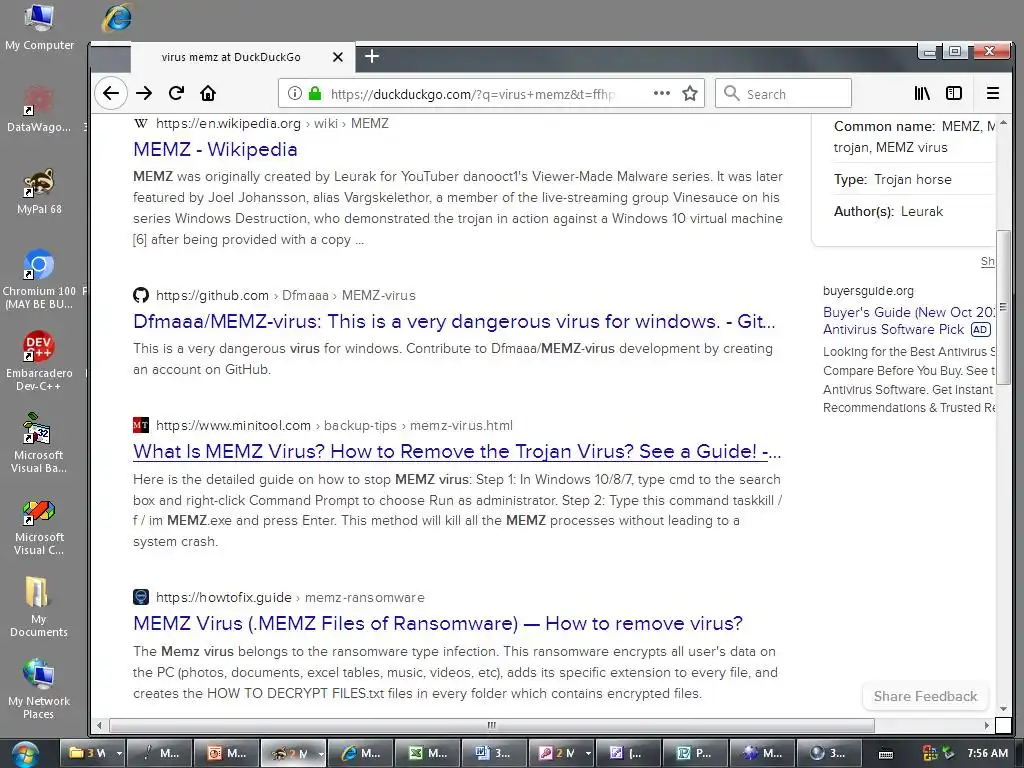The height and width of the screenshot is (768, 1024).
Task: Select the Microsoft Visual C++ desktop shortcut
Action: click(39, 526)
